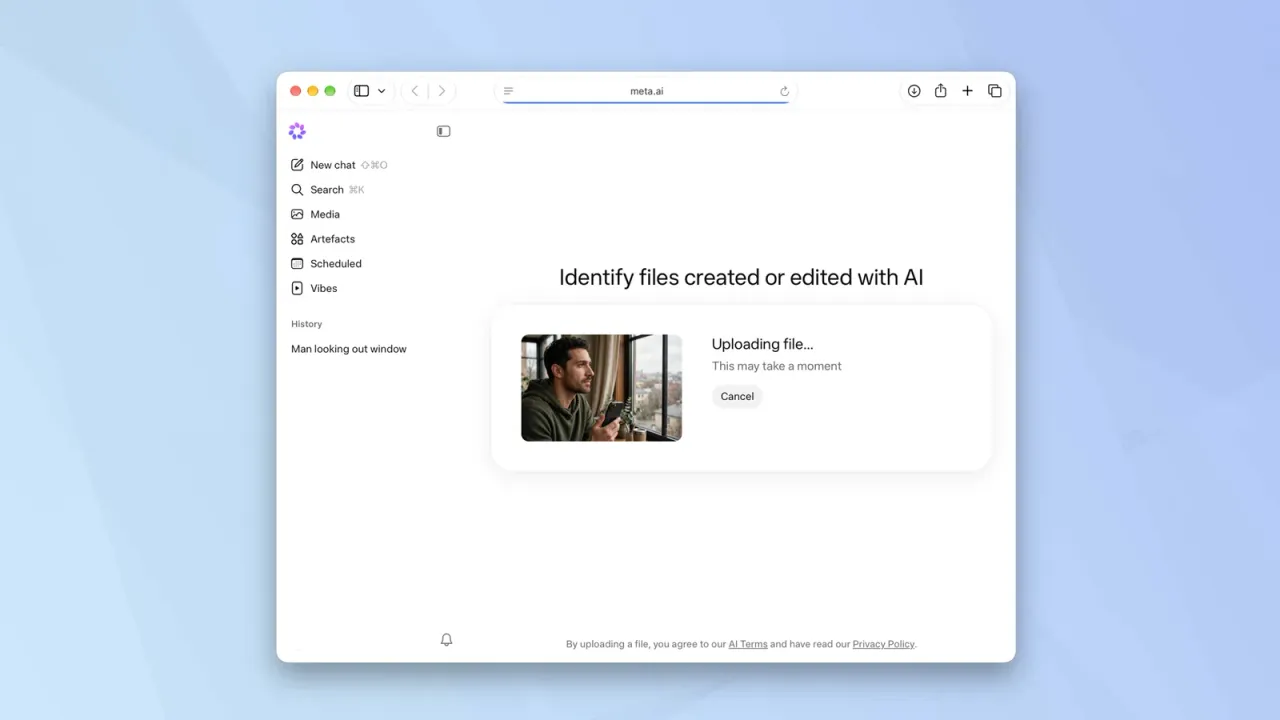This screenshot has height=720, width=1280.
Task: Open the Media section
Action: pos(315,214)
